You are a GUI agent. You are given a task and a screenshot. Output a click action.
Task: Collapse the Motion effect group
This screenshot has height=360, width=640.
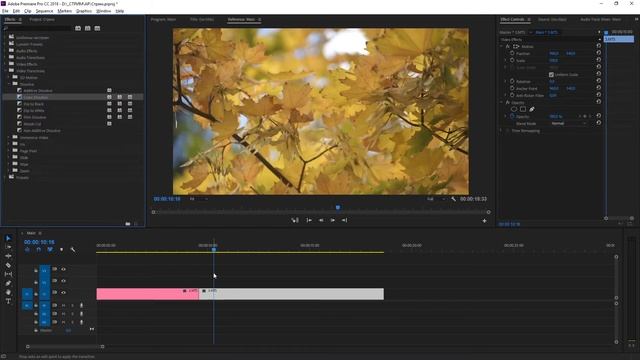[x=502, y=47]
